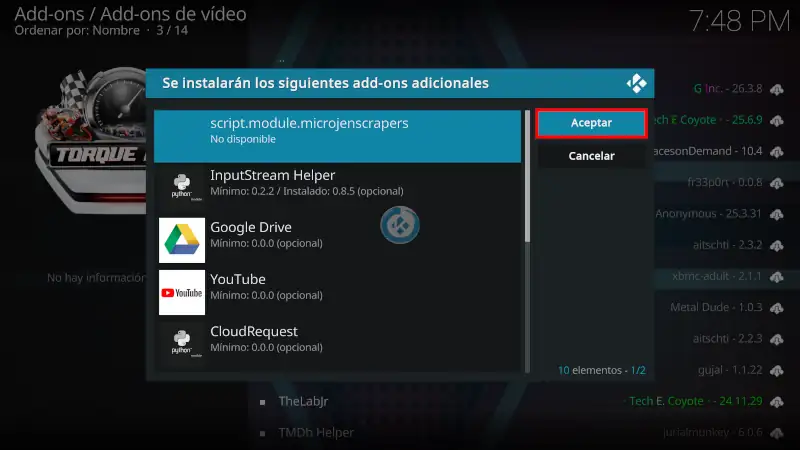800x450 pixels.
Task: Select the InputStream Helper entry
Action: 337,188
